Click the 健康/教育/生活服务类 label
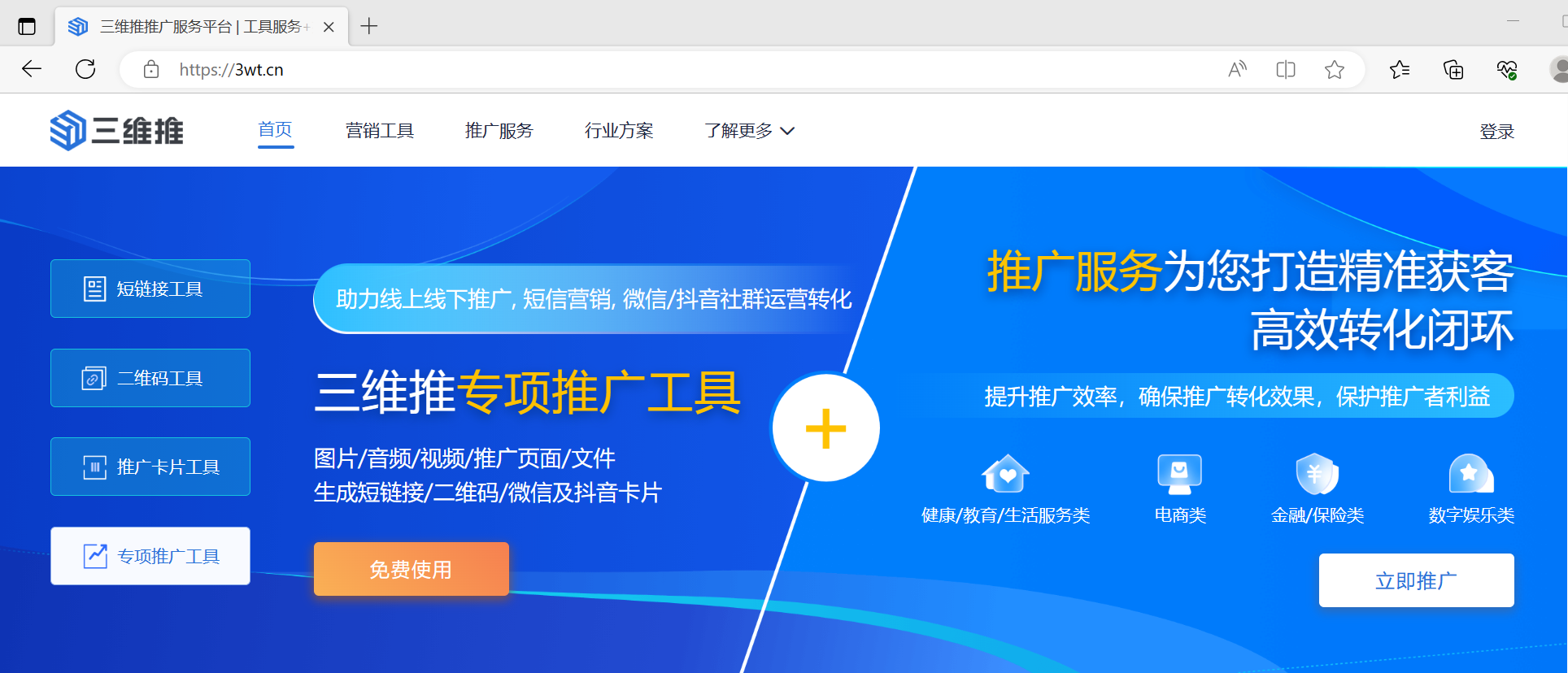 (1006, 515)
